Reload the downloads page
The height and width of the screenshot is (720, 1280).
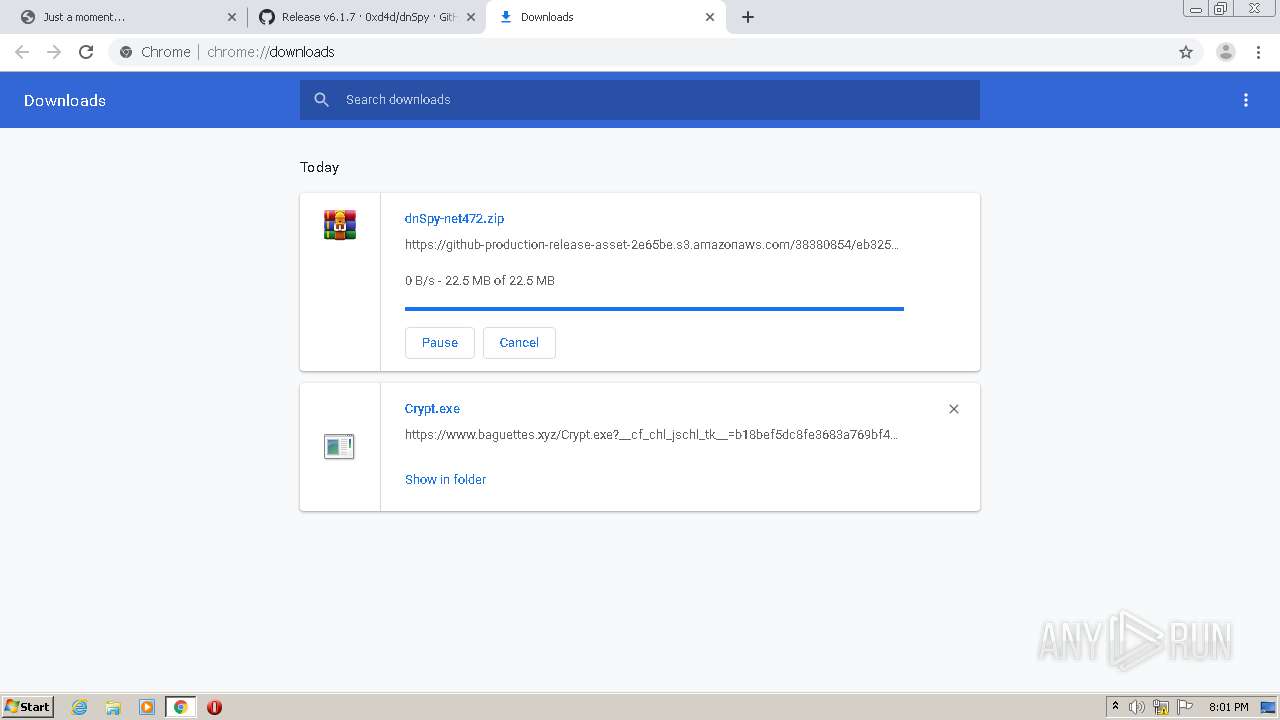(x=86, y=52)
